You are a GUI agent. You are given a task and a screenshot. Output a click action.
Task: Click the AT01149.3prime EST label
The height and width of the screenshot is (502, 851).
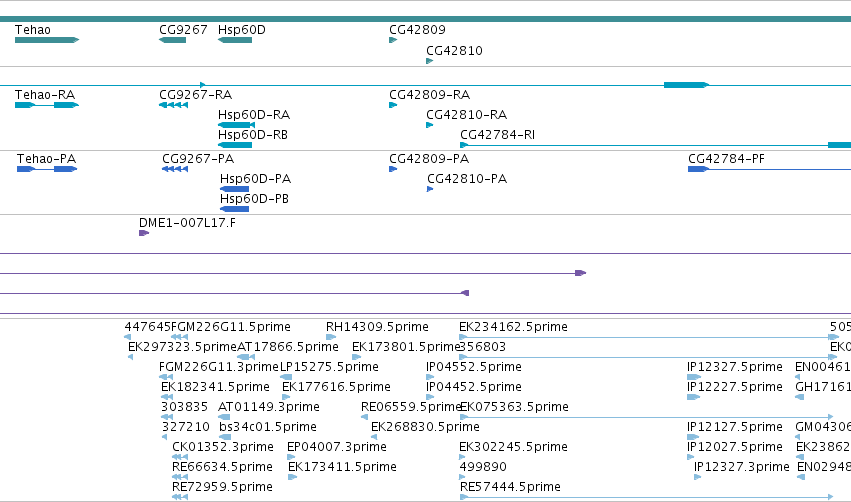[x=269, y=406]
